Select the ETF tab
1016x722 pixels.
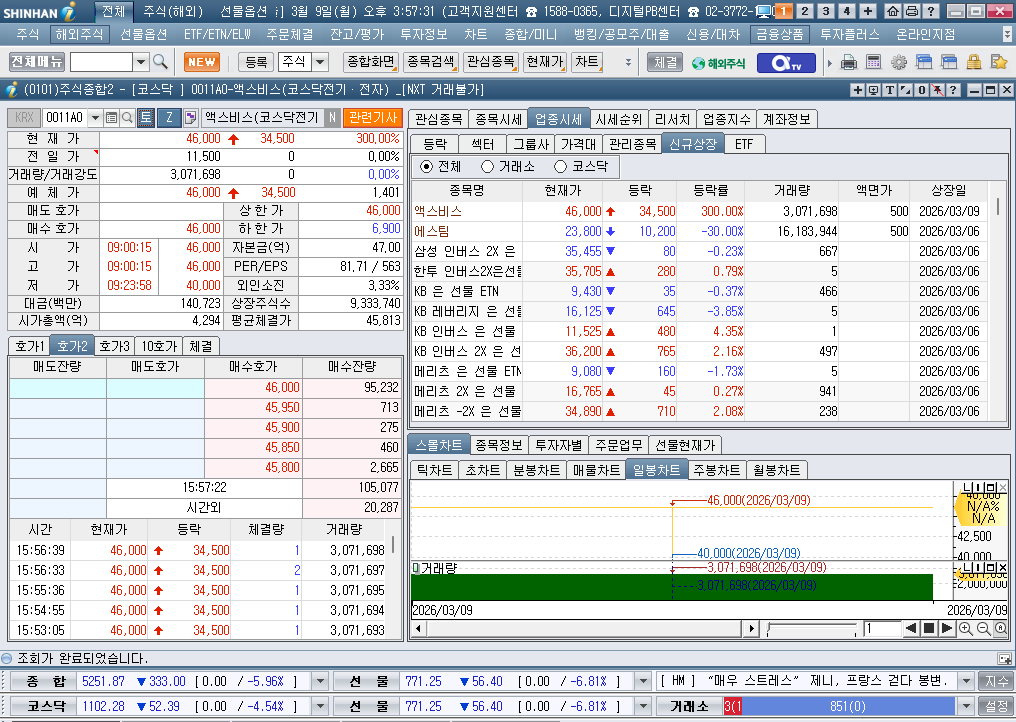744,144
